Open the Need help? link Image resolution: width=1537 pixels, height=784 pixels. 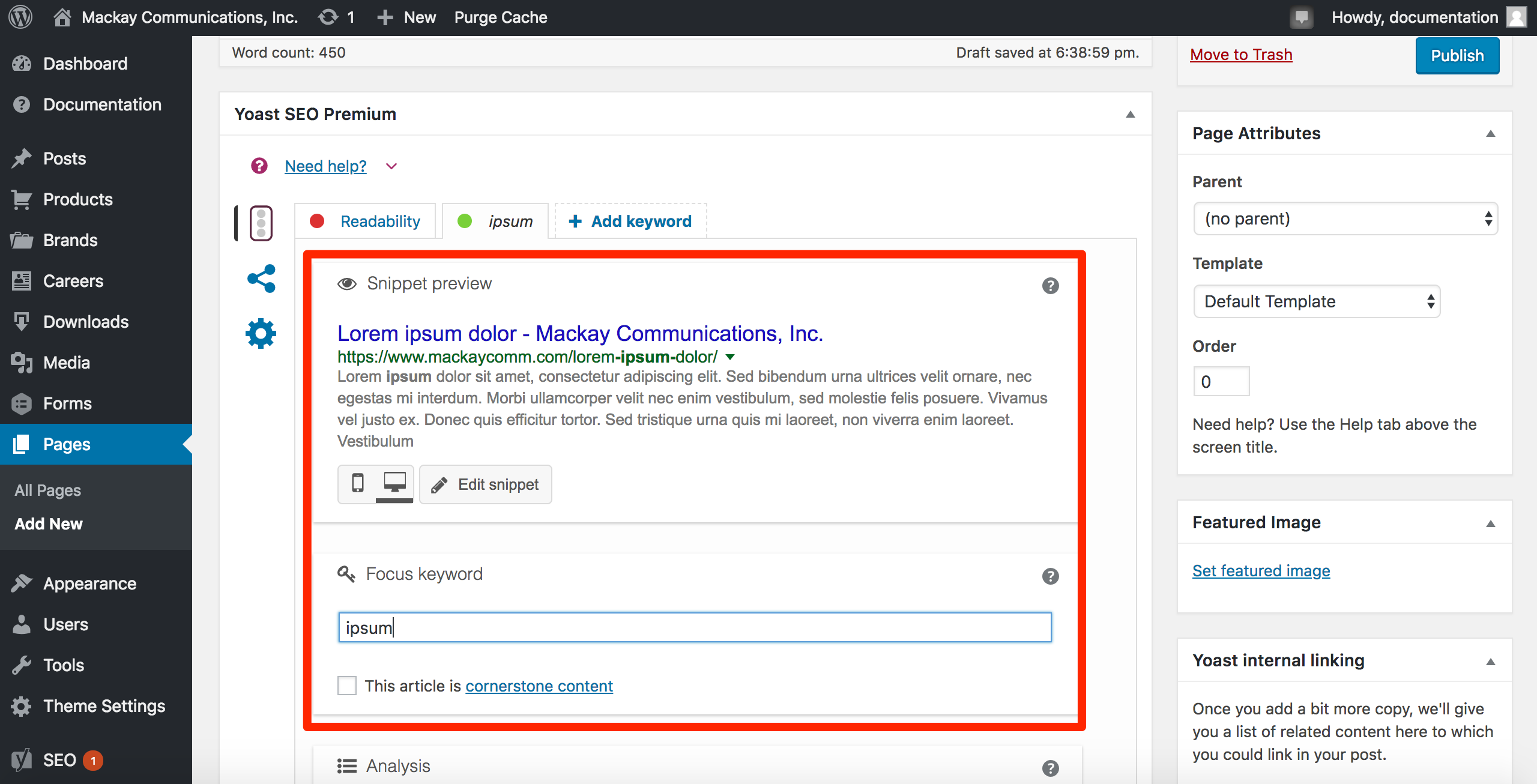[x=325, y=166]
